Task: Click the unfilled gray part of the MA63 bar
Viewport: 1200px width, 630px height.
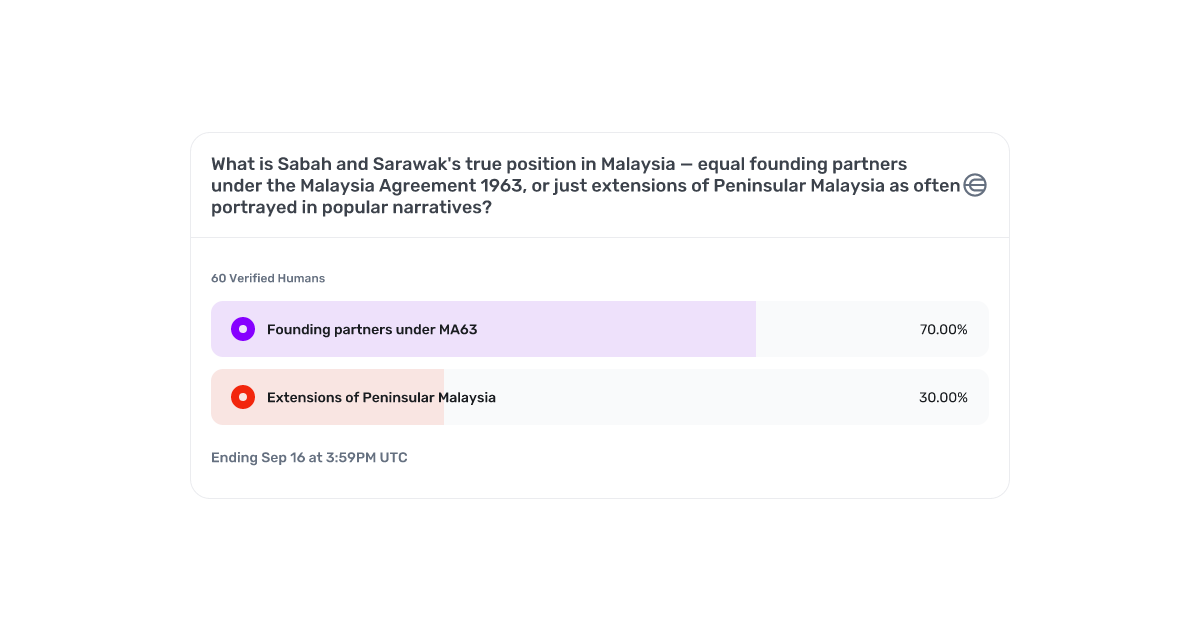Action: click(838, 329)
